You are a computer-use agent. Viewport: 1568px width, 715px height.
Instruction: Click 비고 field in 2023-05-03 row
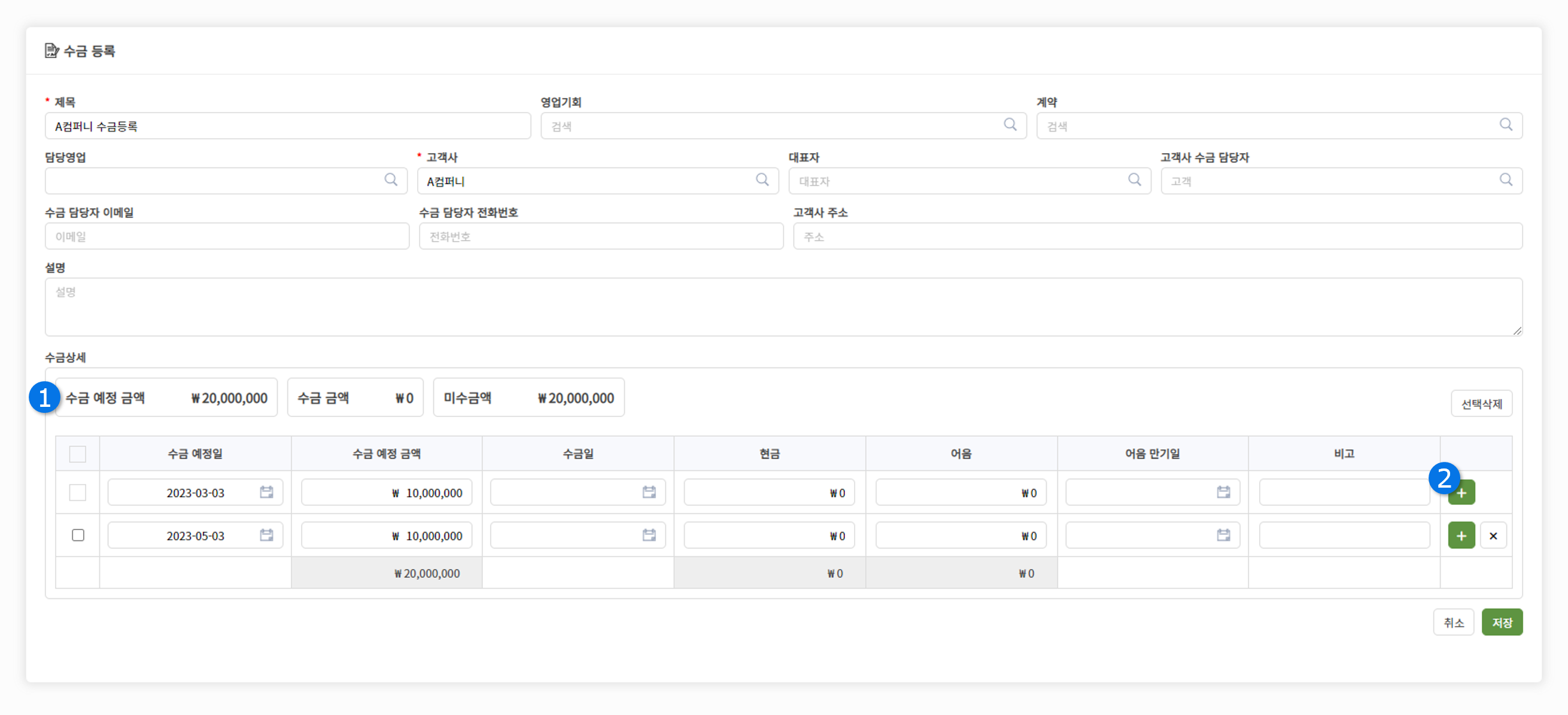1344,536
